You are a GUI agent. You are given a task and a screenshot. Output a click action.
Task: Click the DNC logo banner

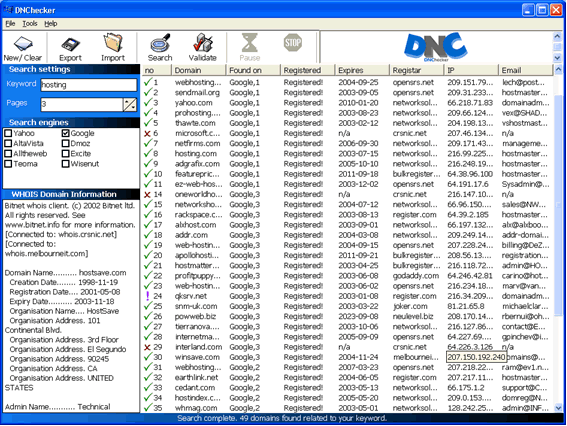pos(435,47)
